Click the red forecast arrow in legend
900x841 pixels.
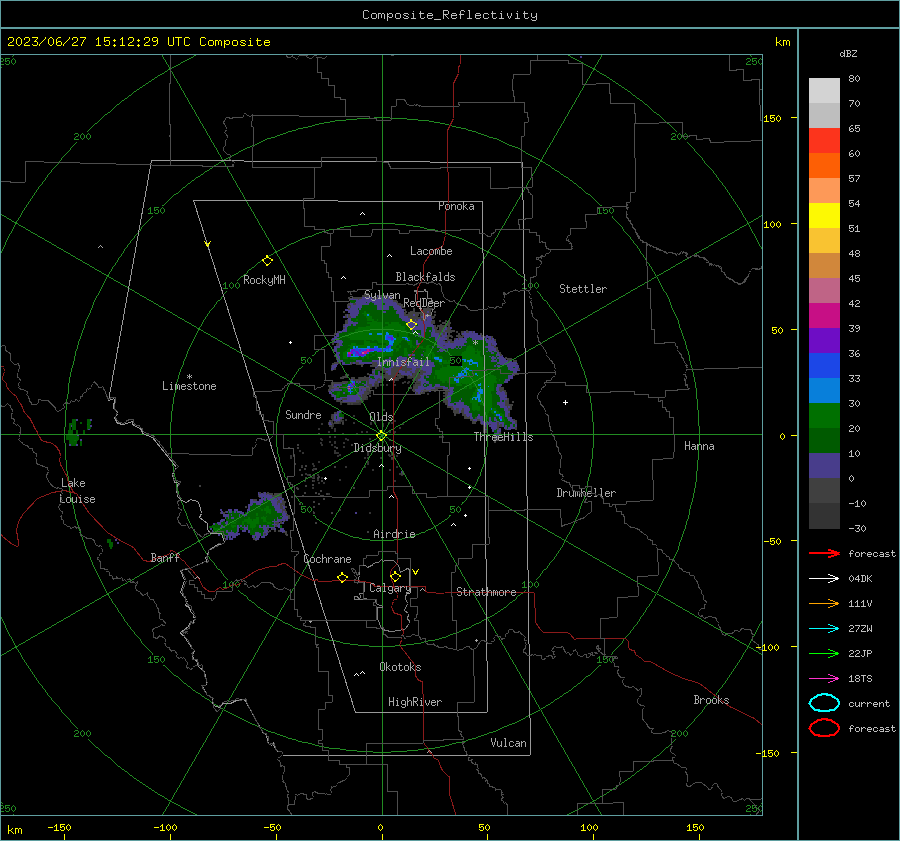pos(824,553)
